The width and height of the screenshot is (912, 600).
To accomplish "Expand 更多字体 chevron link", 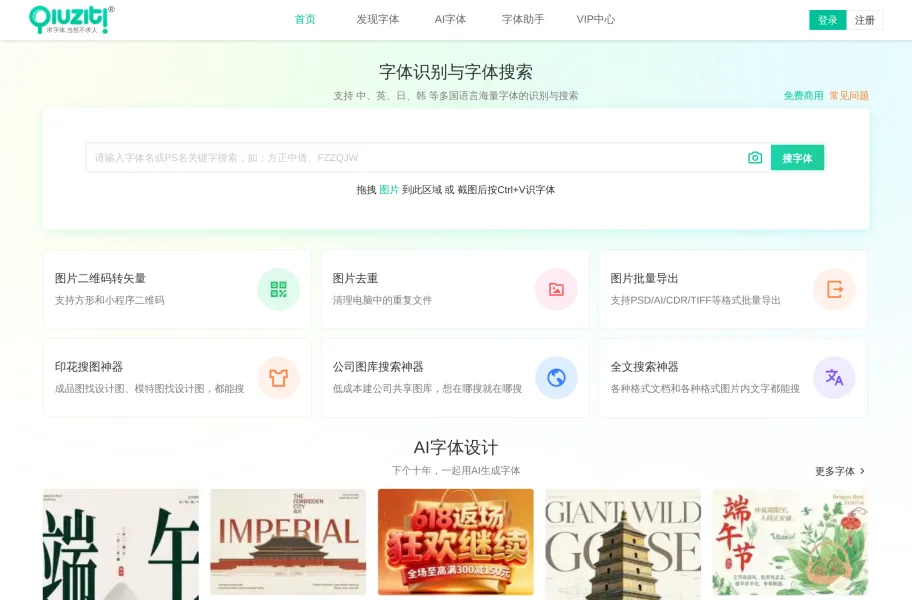I will pos(840,471).
